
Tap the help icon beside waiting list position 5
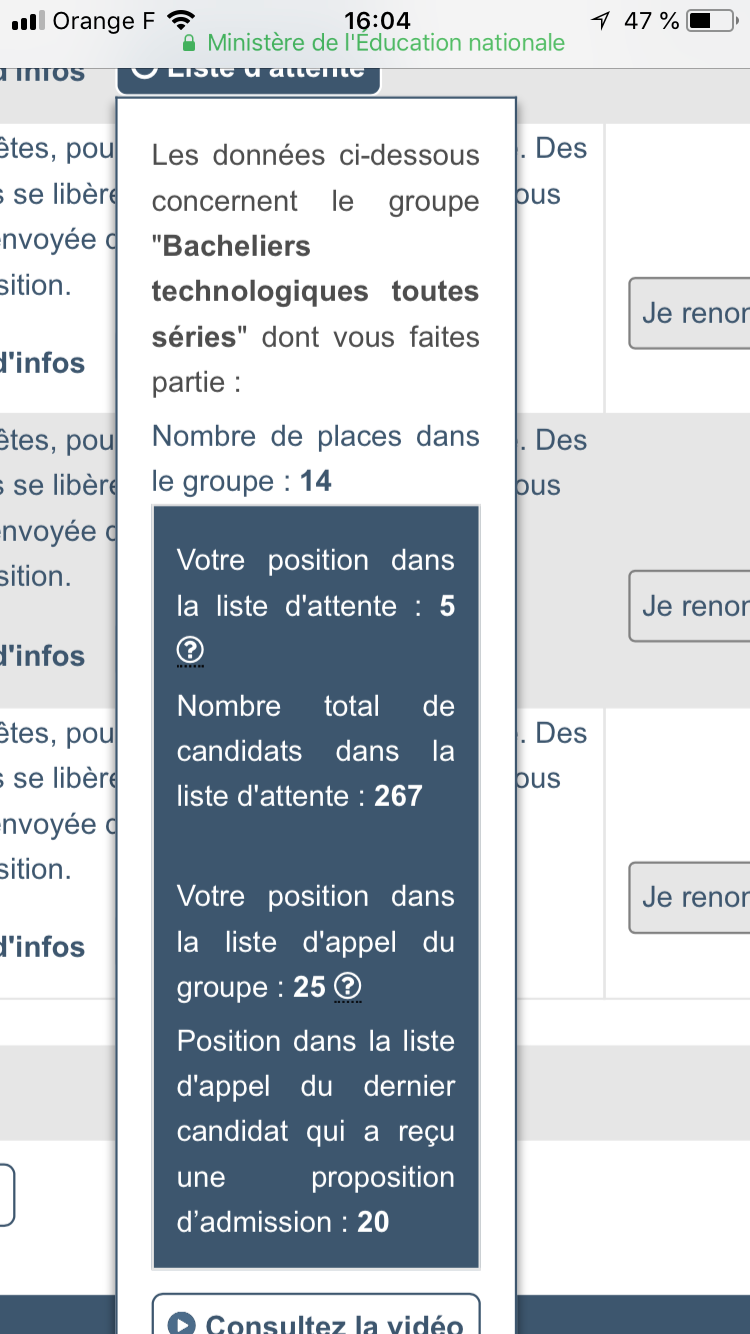[190, 651]
